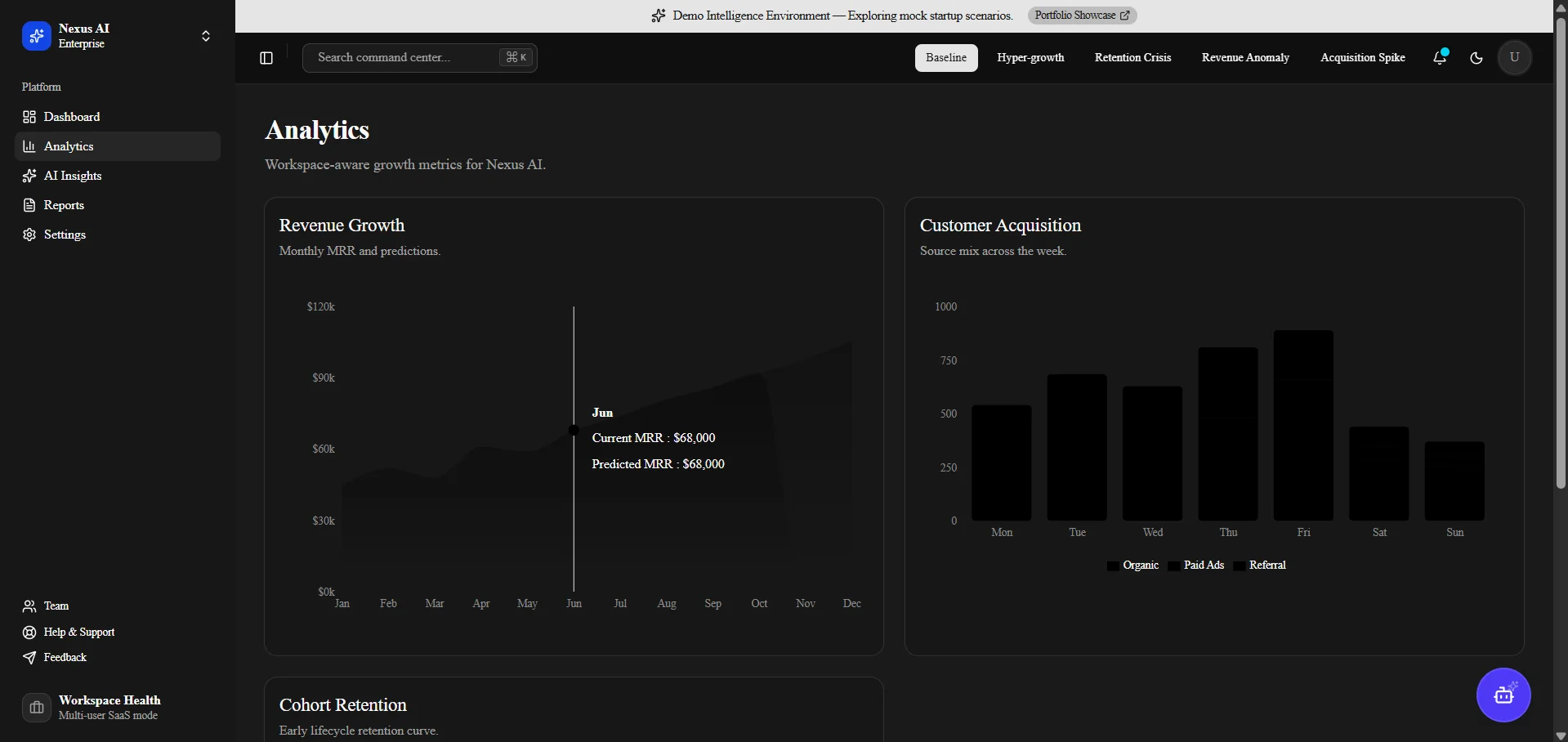Open Settings from the sidebar
The height and width of the screenshot is (742, 1568).
click(x=118, y=235)
